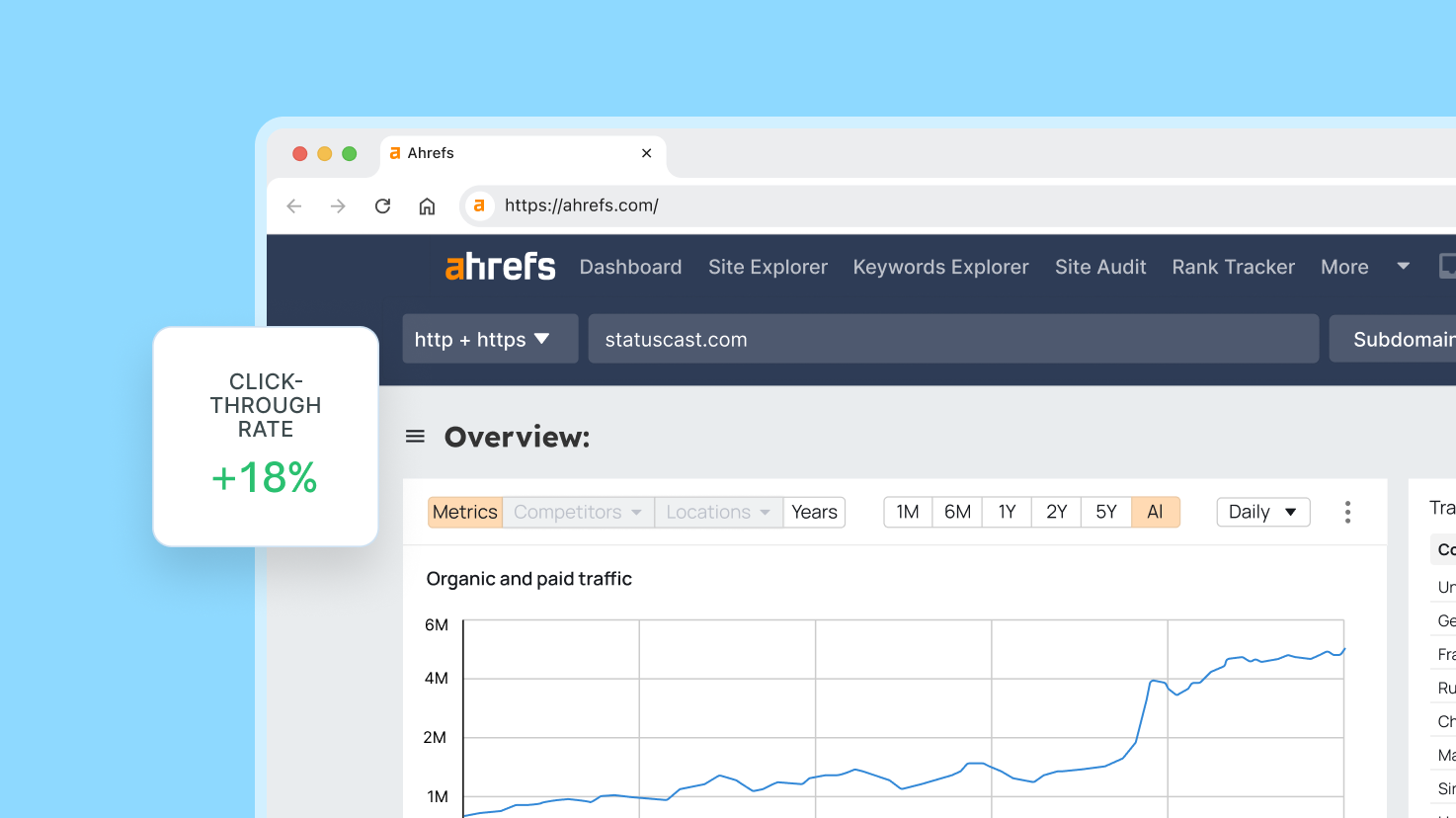Click the monitor icon in navigation bar

1447,266
